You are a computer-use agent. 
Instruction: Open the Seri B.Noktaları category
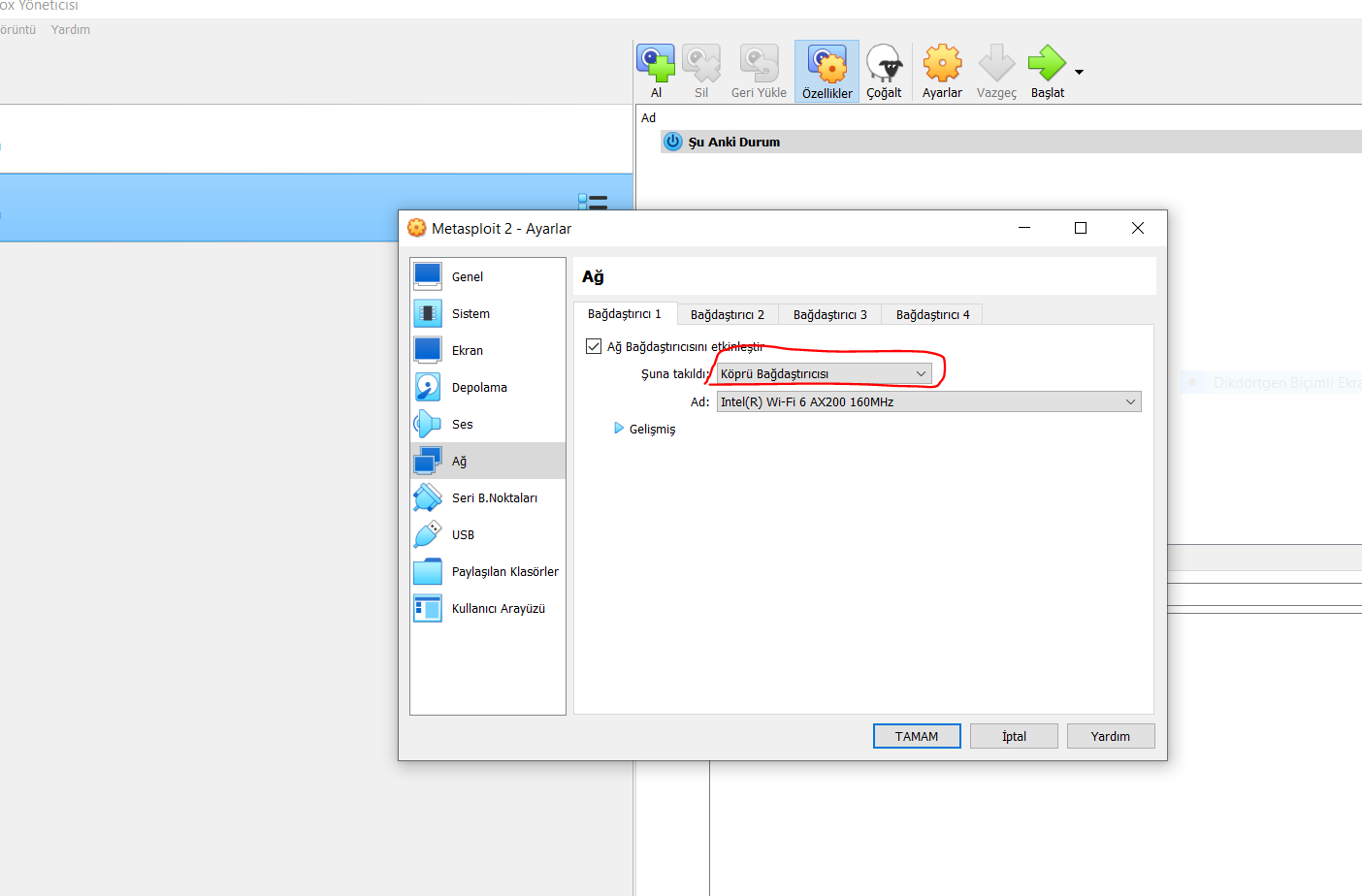pos(488,497)
